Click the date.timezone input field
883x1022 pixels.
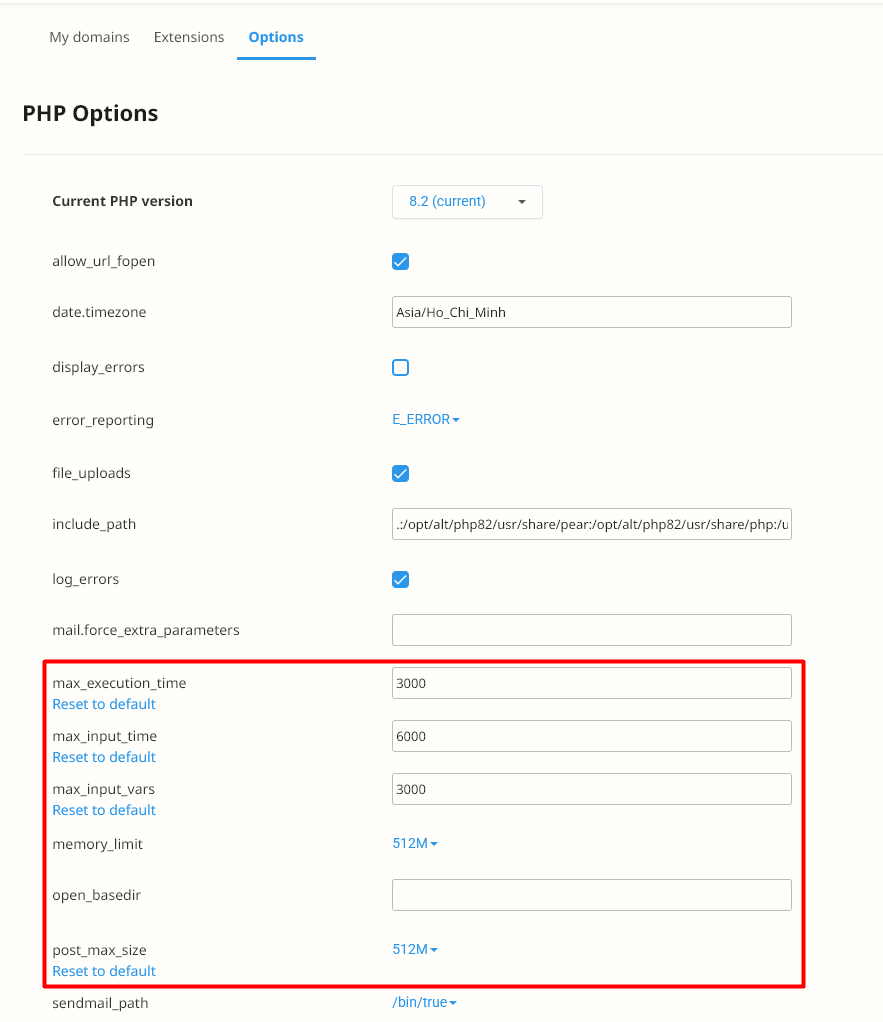click(591, 312)
